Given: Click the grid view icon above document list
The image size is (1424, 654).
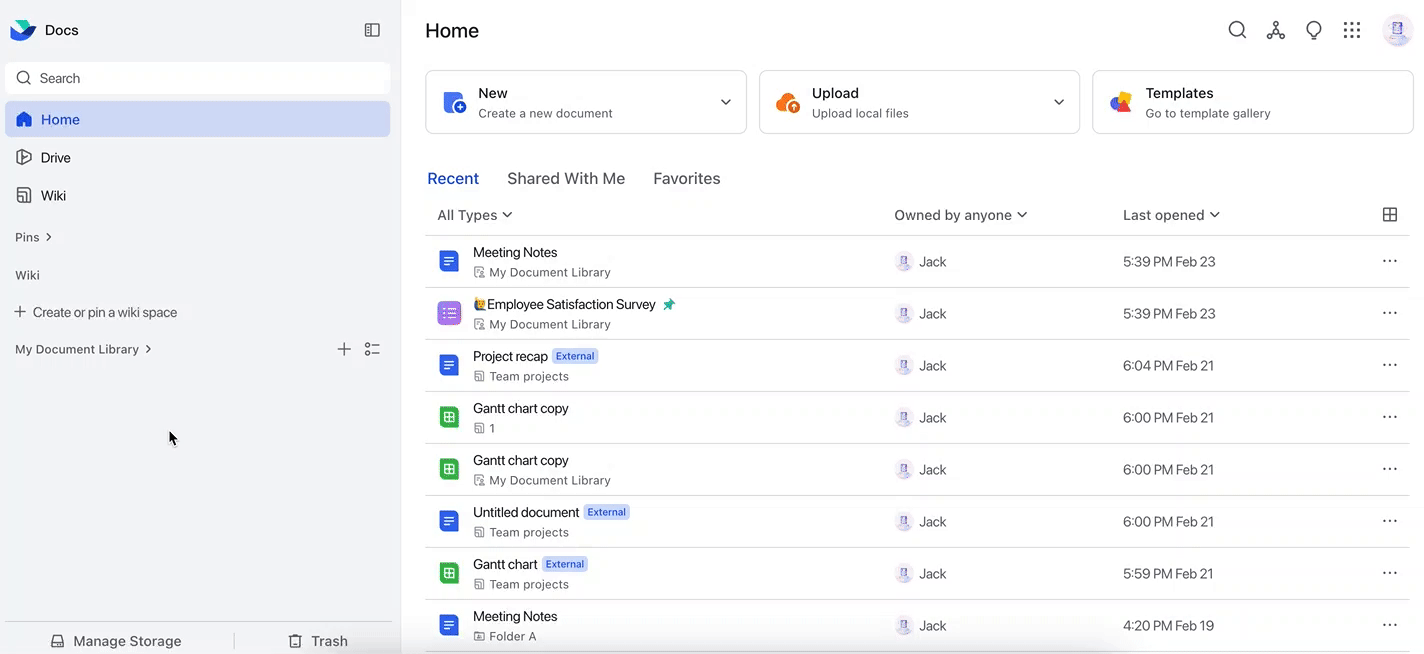Looking at the screenshot, I should click(1390, 214).
